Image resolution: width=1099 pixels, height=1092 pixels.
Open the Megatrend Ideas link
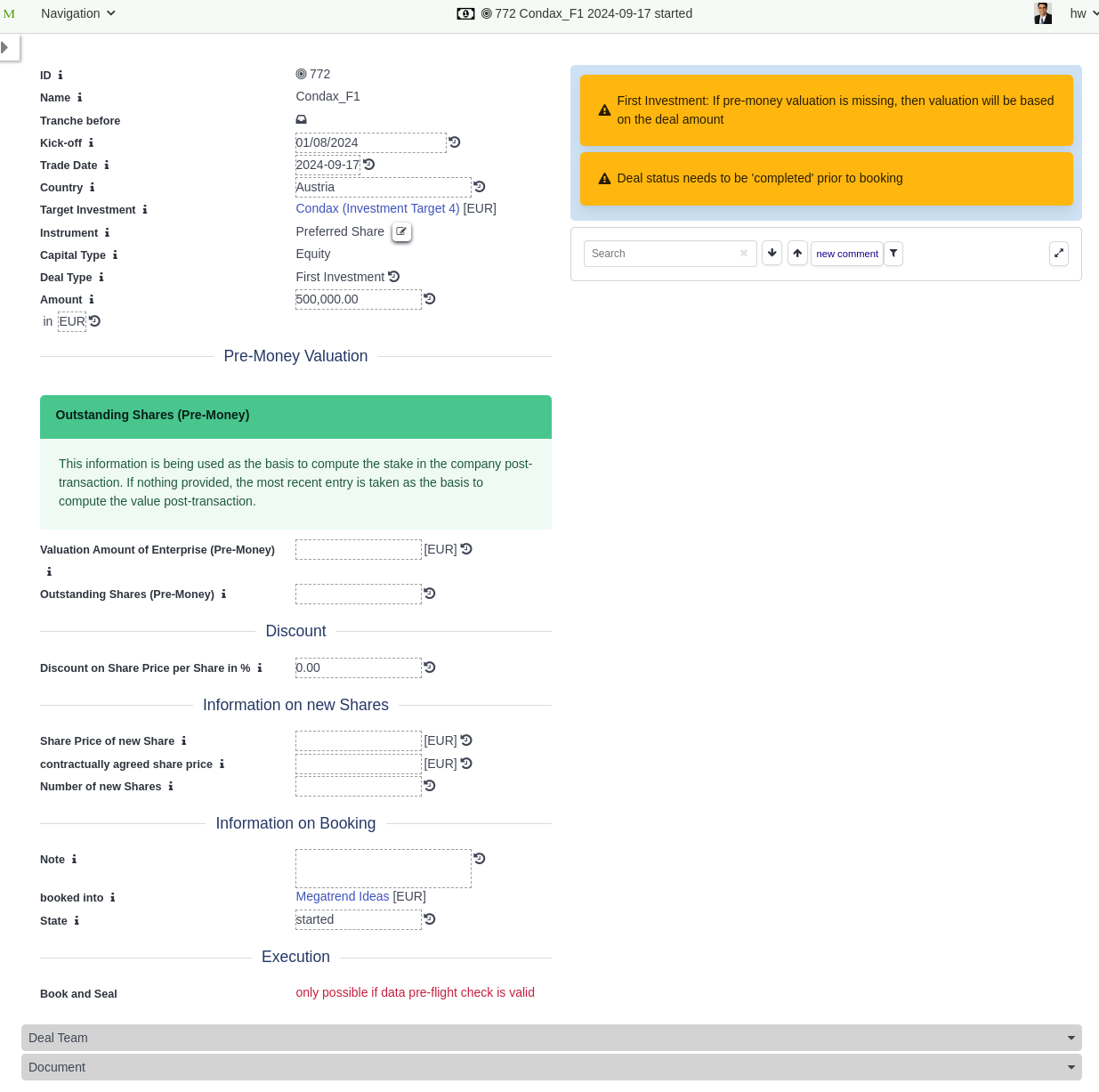343,896
